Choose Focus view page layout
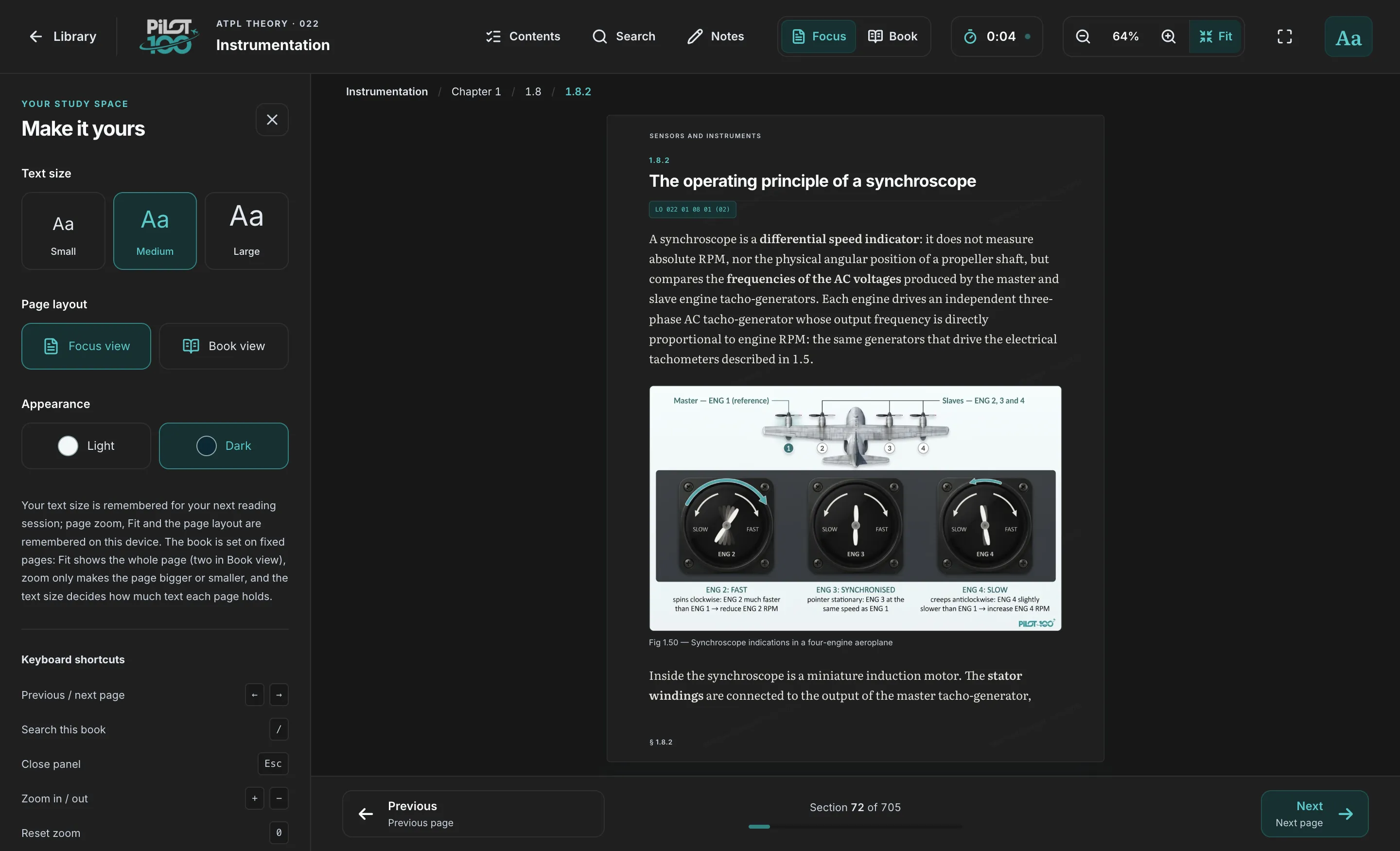Screen dimensions: 1400x851 coord(87,346)
